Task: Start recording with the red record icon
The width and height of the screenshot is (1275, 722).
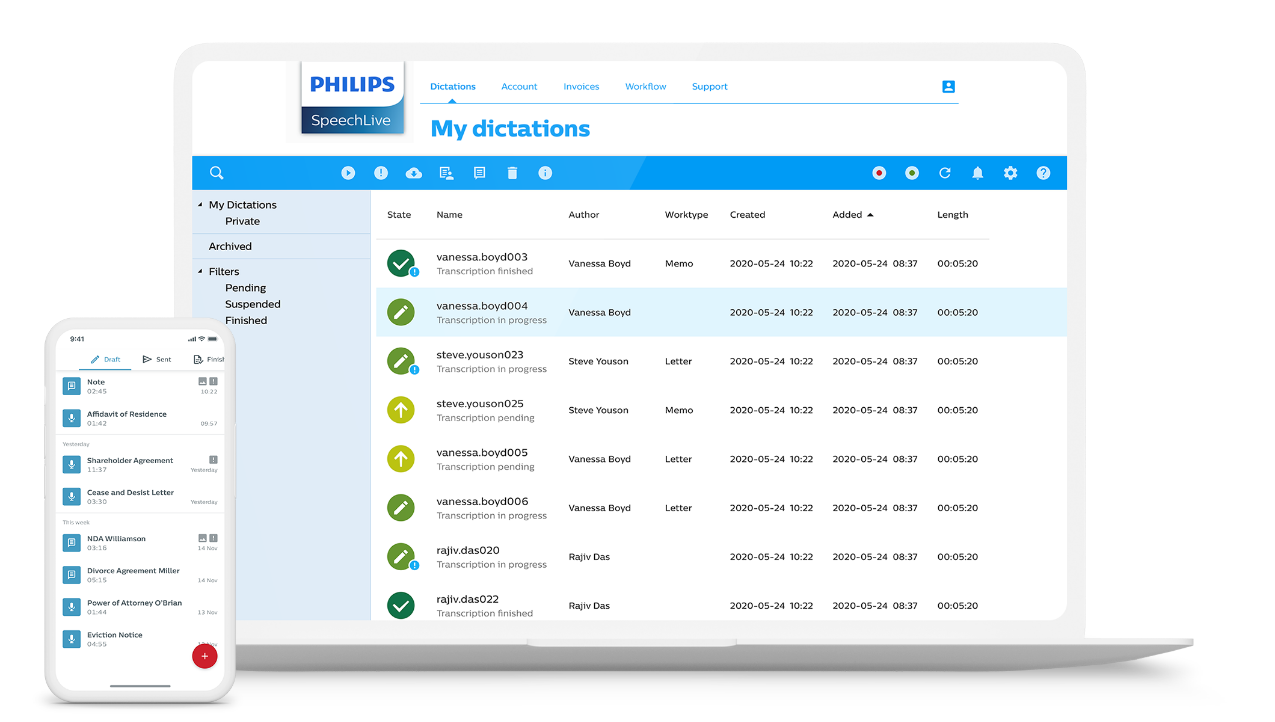Action: tap(878, 172)
